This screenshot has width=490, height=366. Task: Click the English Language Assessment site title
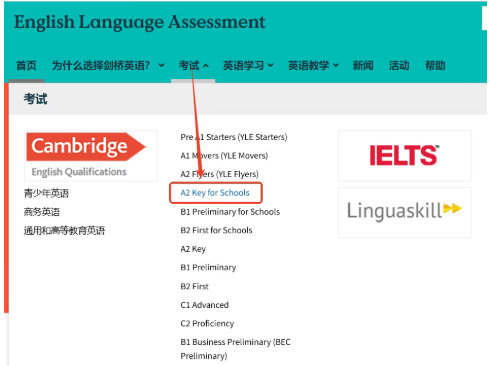140,22
